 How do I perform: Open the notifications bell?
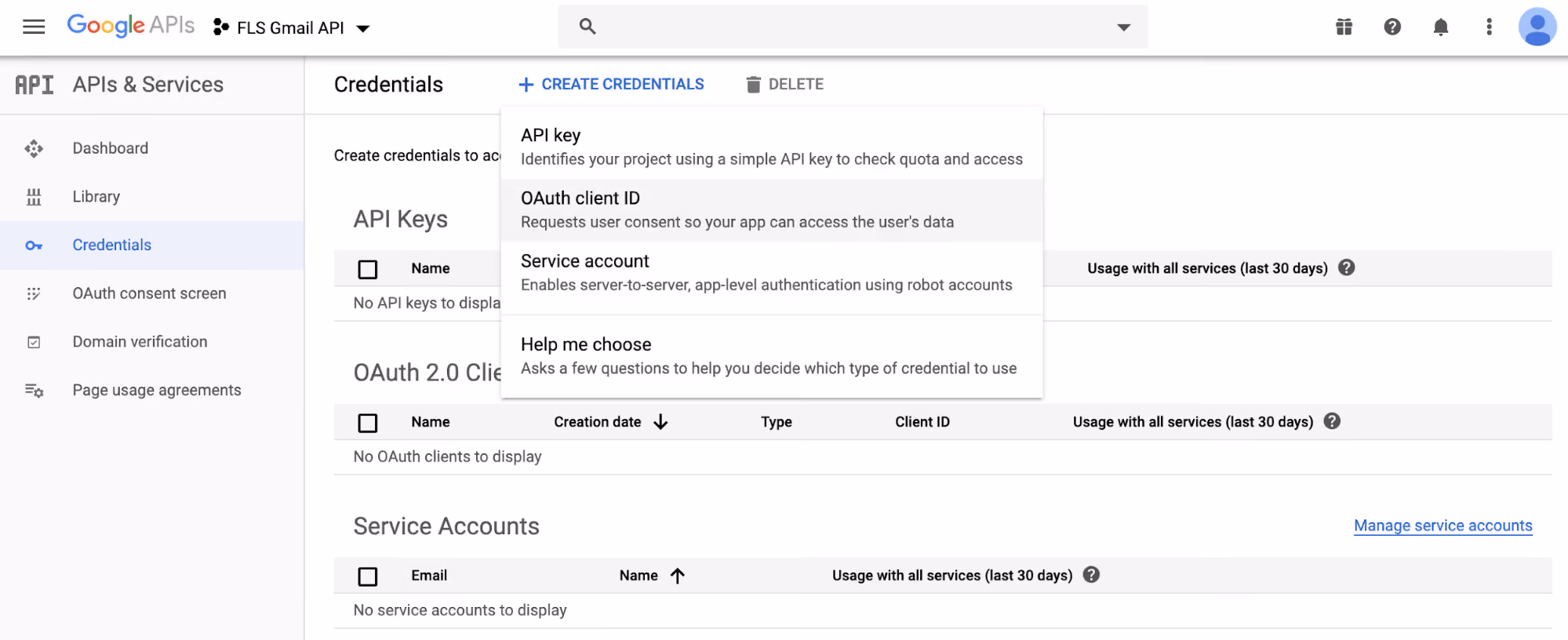1441,27
